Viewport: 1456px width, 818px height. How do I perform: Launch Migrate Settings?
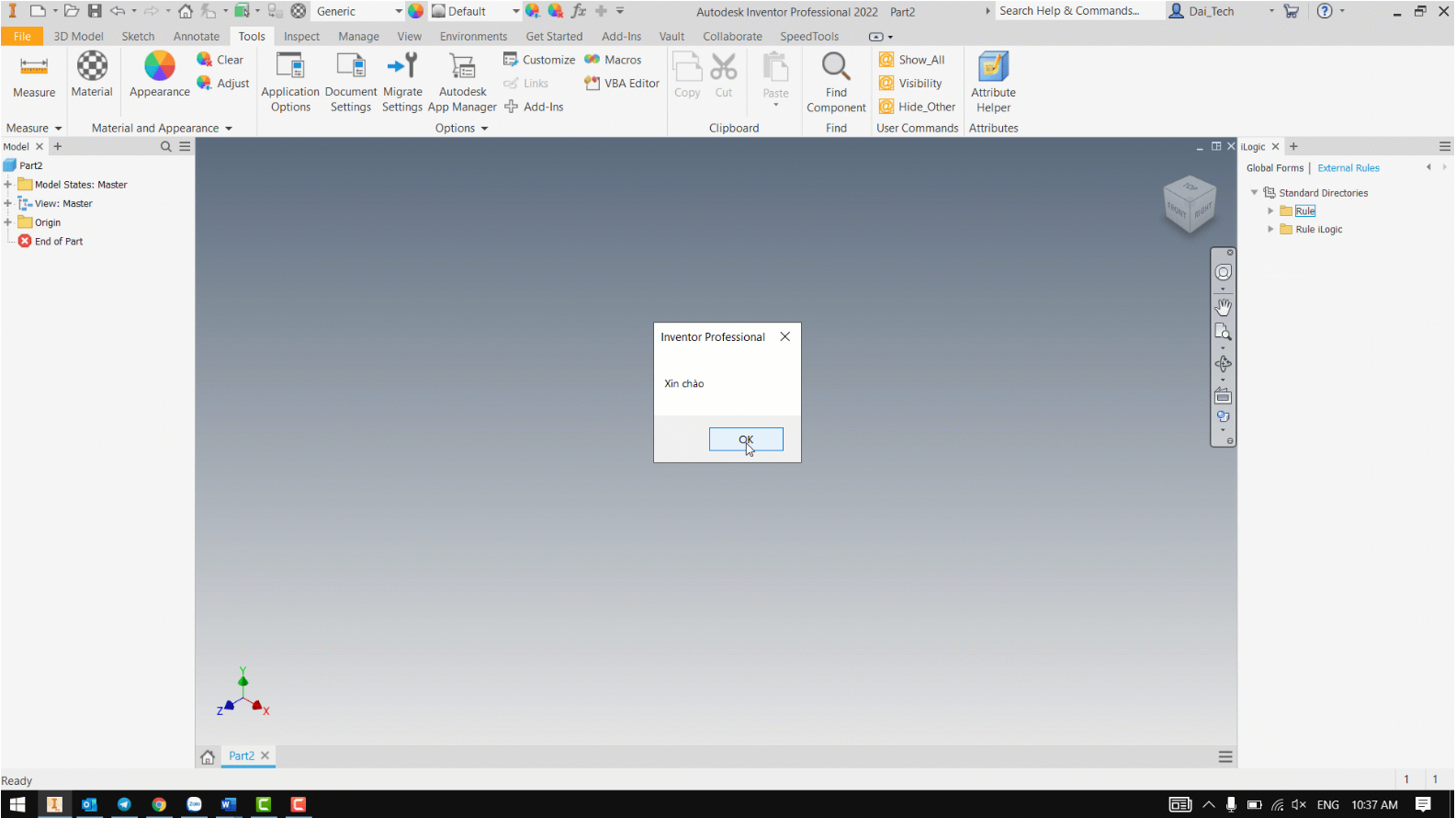[x=402, y=83]
